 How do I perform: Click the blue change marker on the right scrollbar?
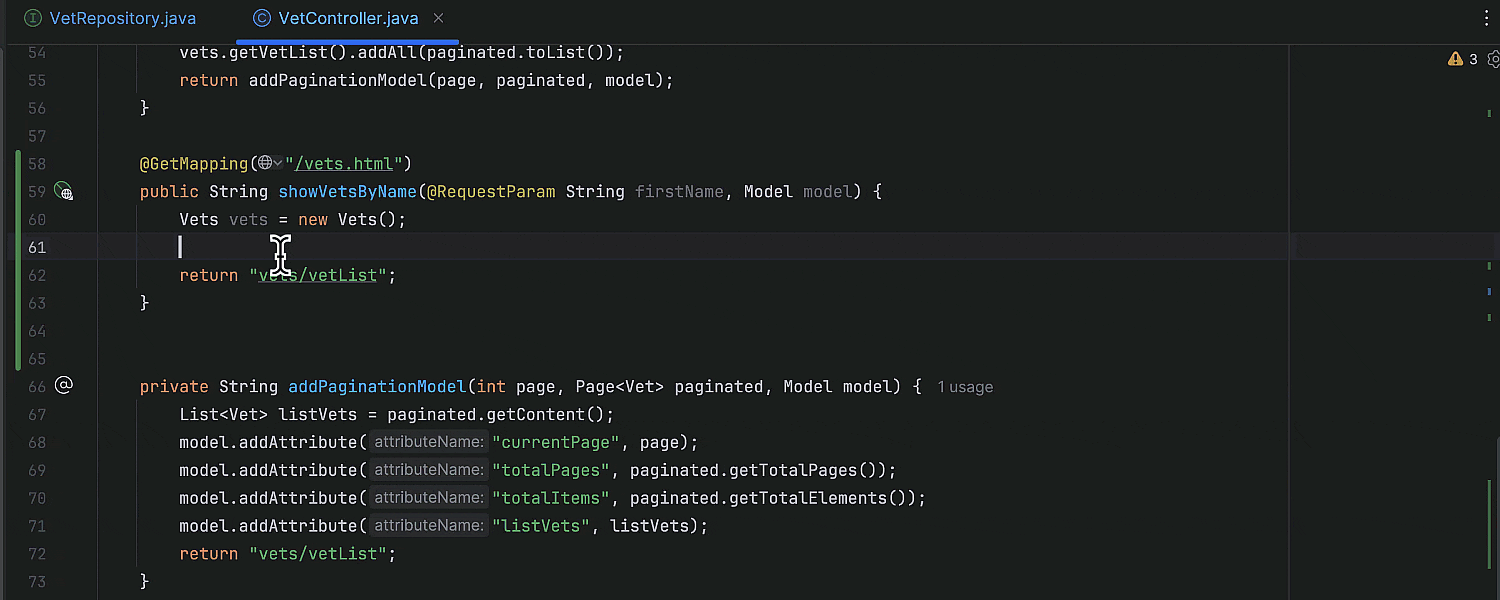click(x=1489, y=291)
